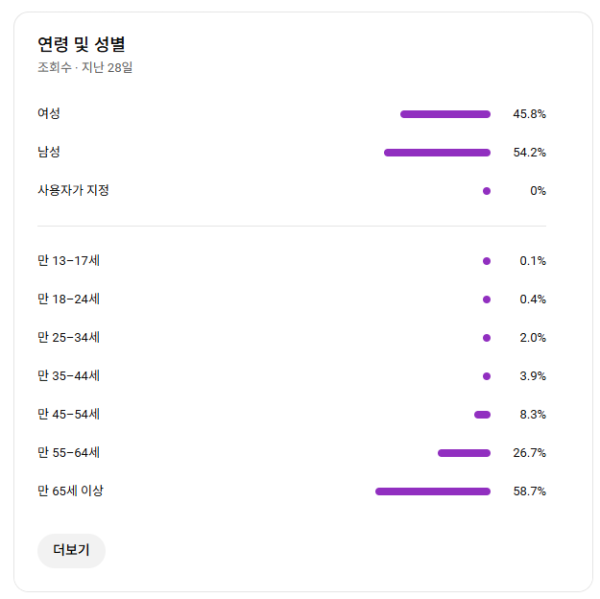Screen dimensions: 600x599
Task: Click the 54.2% percentage value
Action: point(529,152)
